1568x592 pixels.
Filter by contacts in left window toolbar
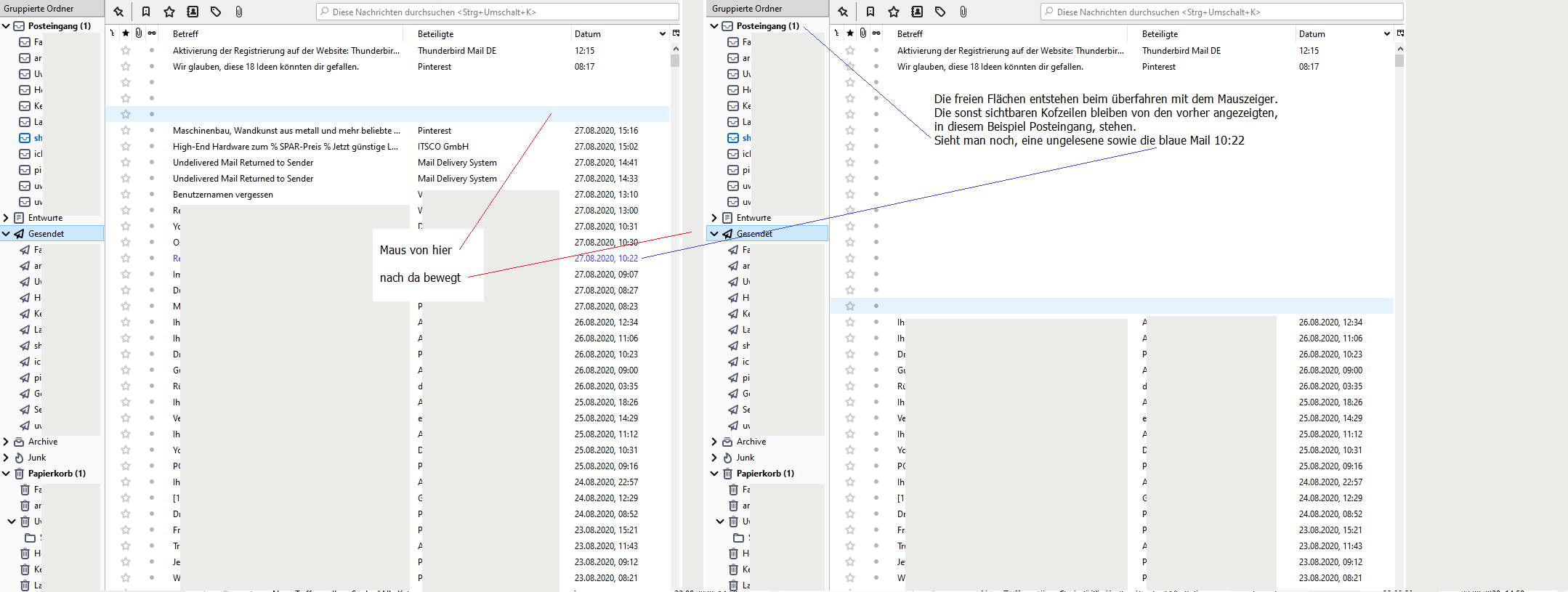pos(193,12)
